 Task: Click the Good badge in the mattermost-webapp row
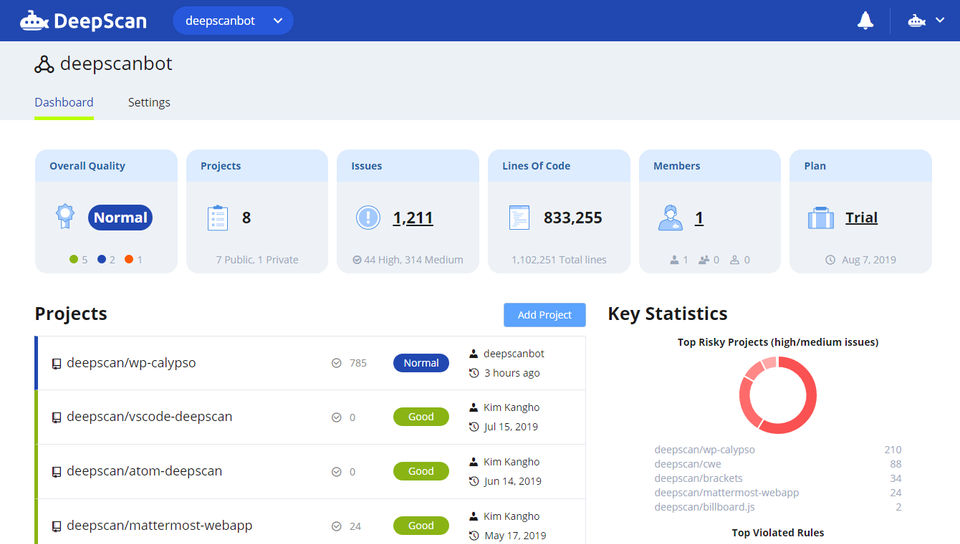tap(421, 526)
